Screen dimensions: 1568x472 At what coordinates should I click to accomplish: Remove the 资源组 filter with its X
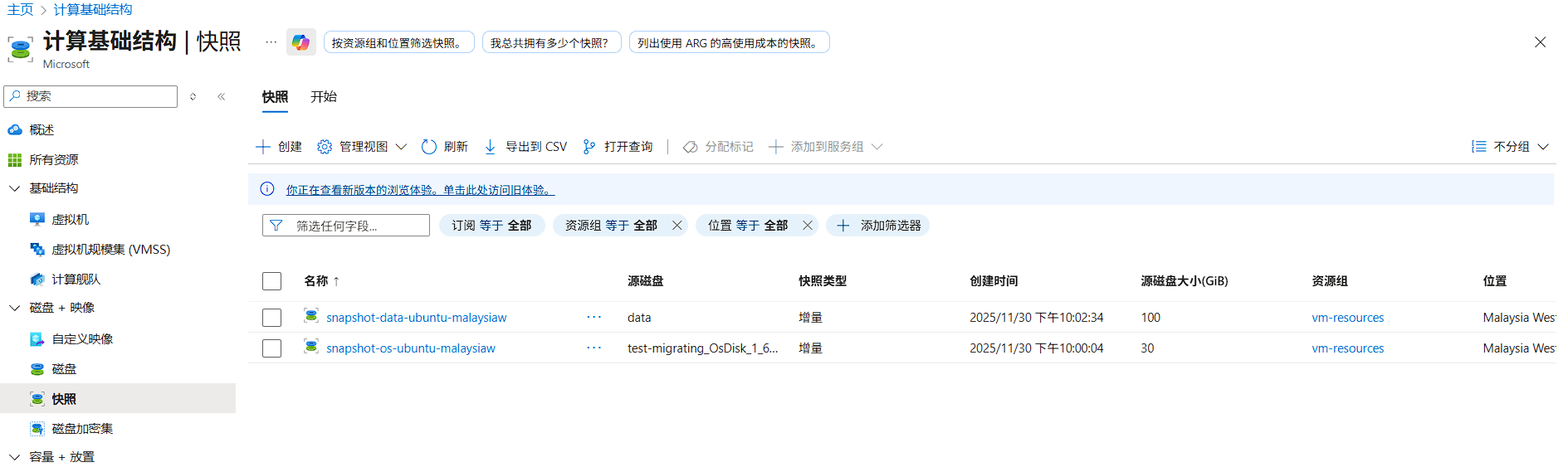pyautogui.click(x=677, y=226)
